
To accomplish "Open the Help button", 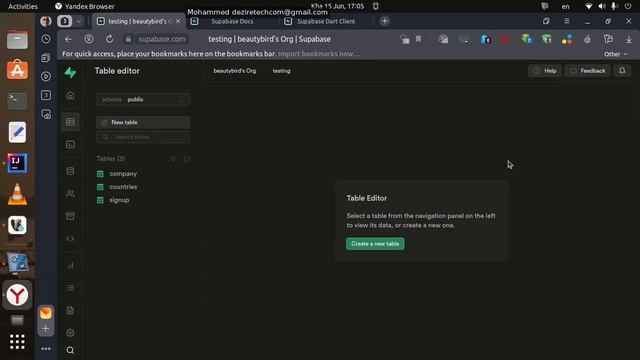I will 545,71.
